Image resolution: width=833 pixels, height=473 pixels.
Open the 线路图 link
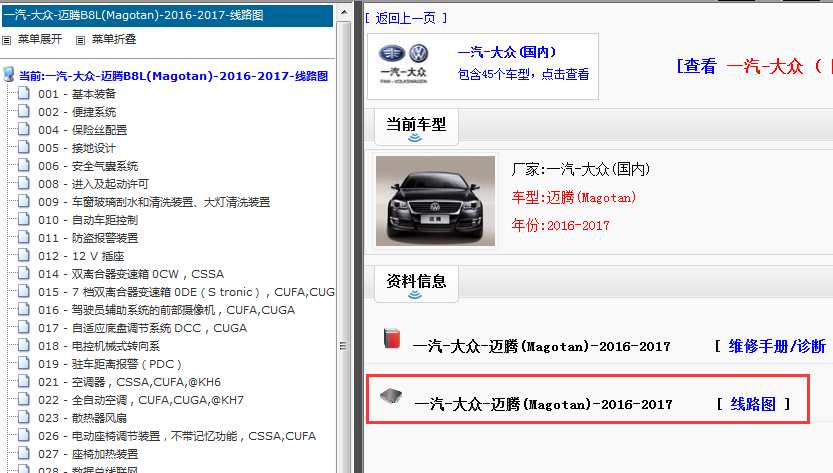coord(753,404)
